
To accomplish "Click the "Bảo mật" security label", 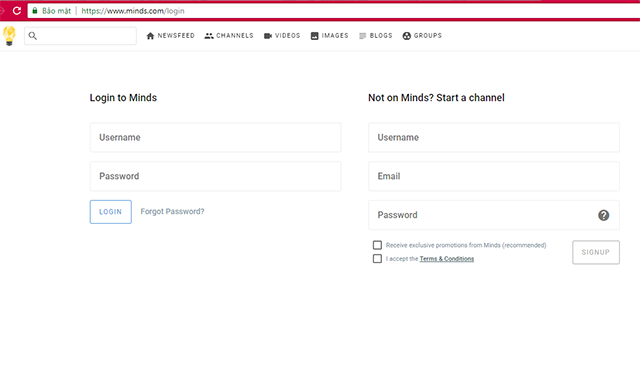I will point(56,11).
